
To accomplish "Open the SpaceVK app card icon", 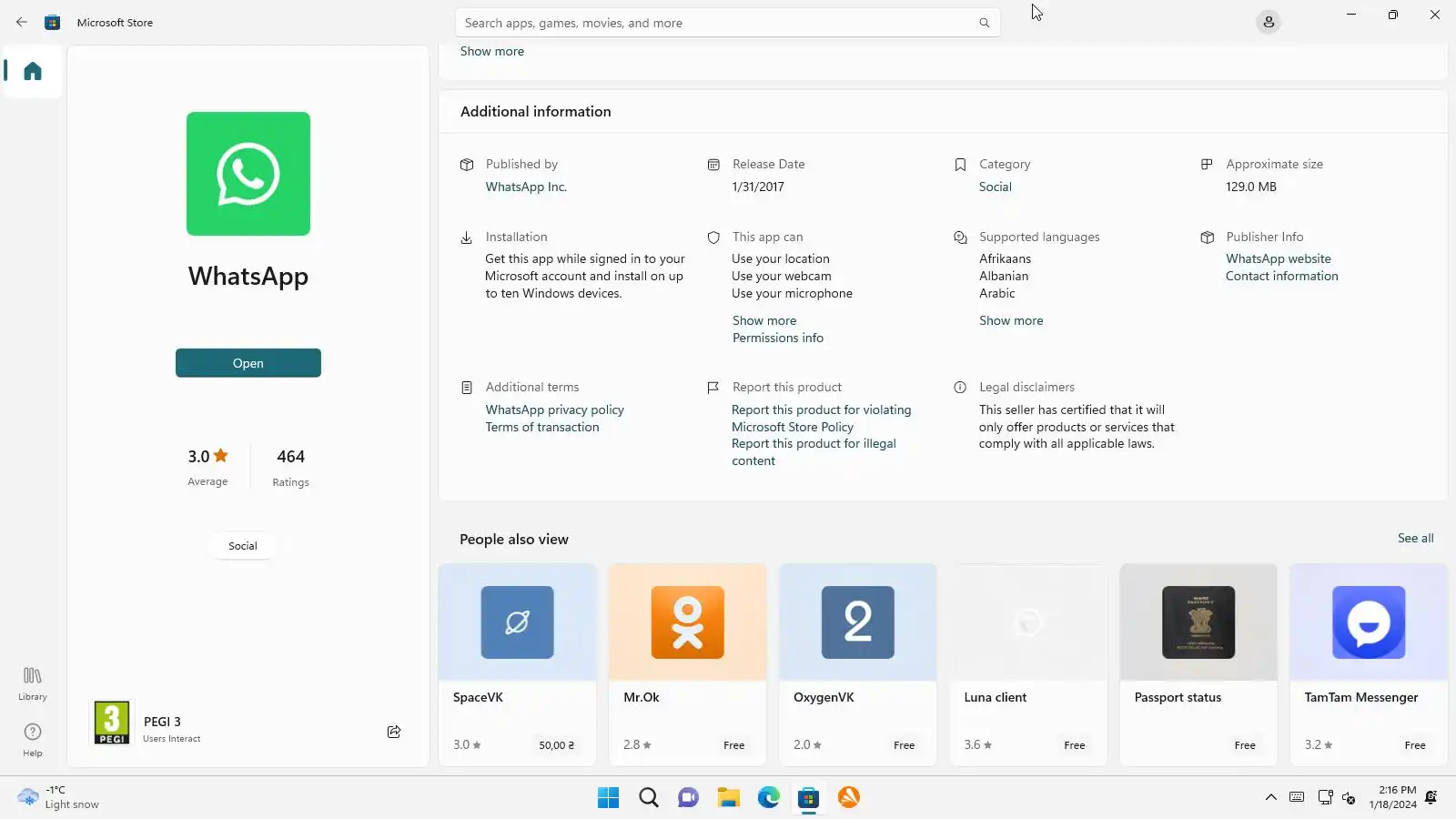I will pos(517,622).
